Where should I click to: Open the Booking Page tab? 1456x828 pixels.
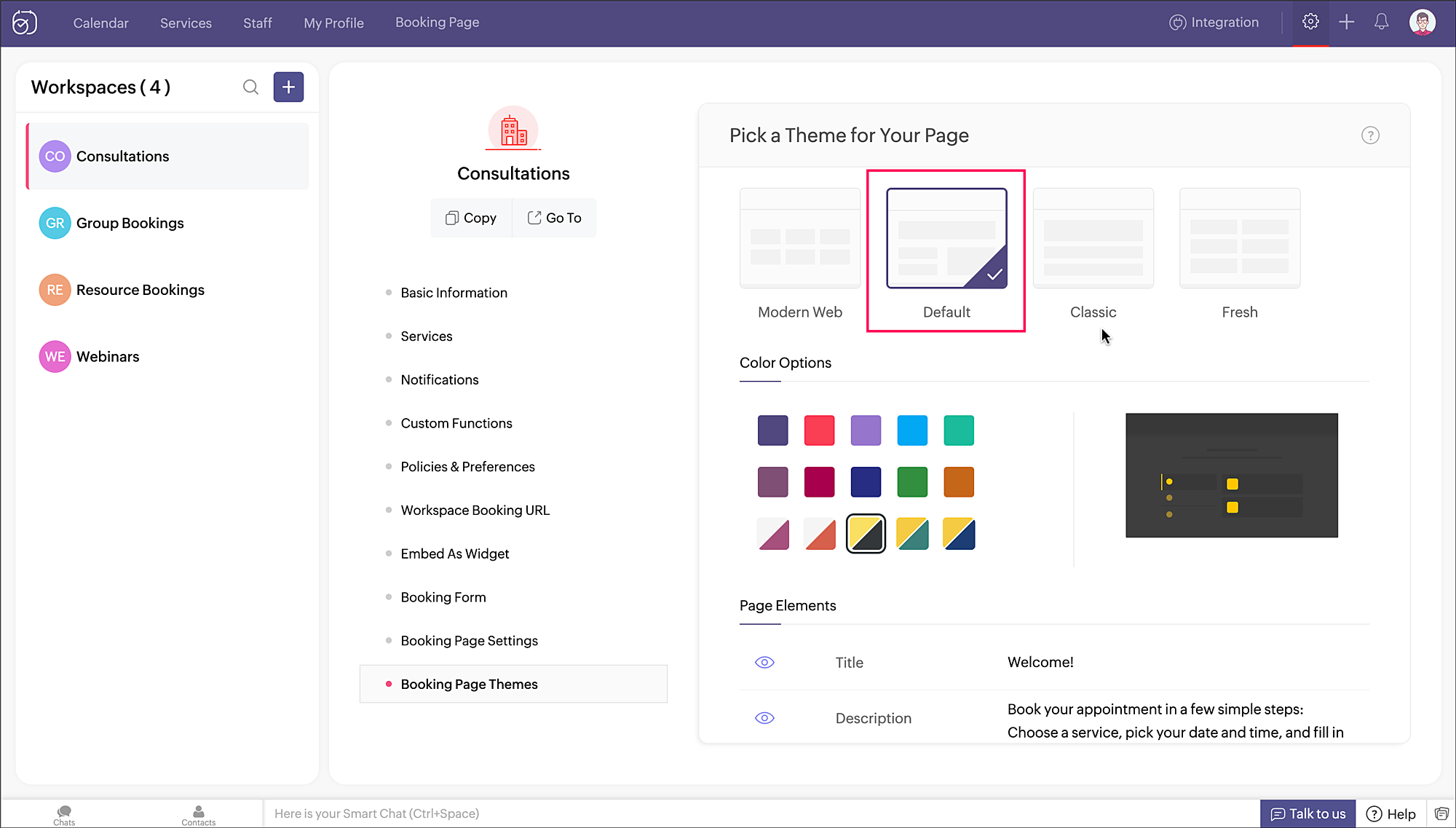pos(437,23)
